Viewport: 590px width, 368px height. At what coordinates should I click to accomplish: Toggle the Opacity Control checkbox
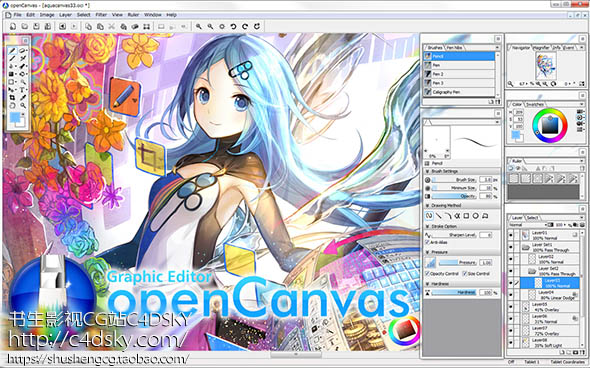click(x=428, y=274)
